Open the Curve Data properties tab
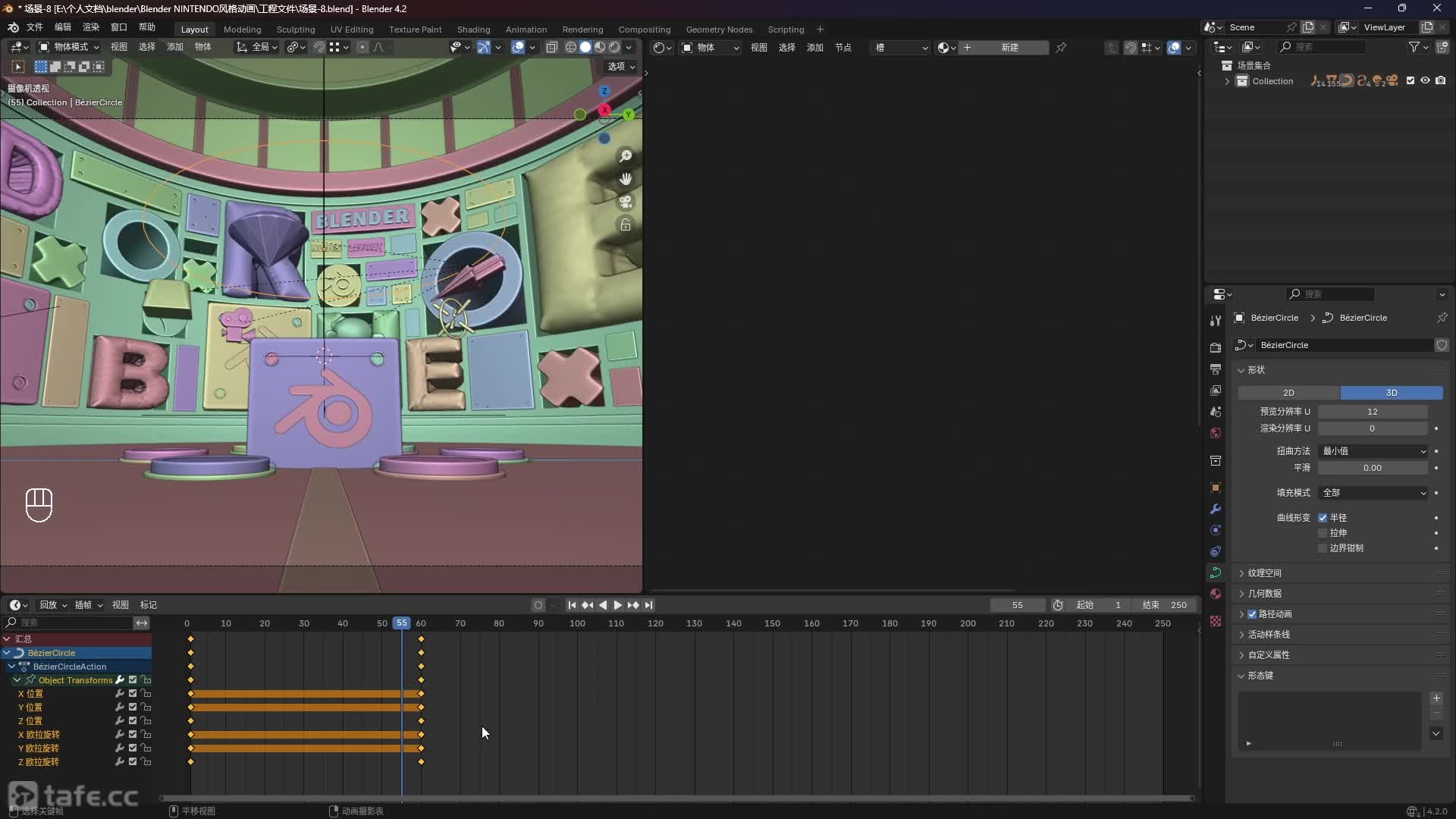Screen dimensions: 1456x819 tap(1216, 573)
